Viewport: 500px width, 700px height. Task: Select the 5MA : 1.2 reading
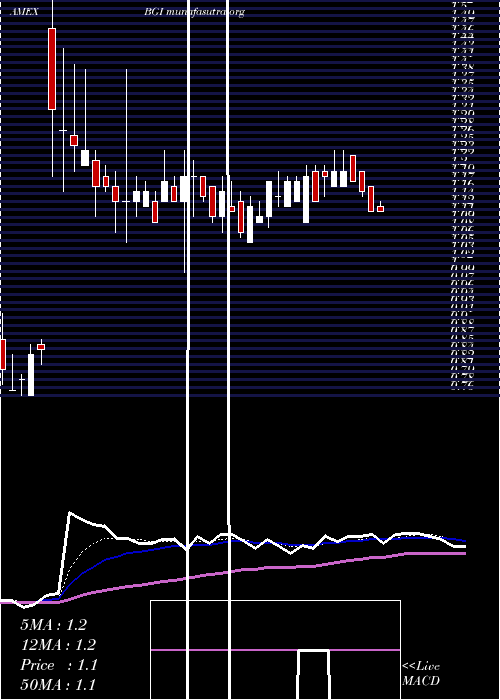click(54, 625)
